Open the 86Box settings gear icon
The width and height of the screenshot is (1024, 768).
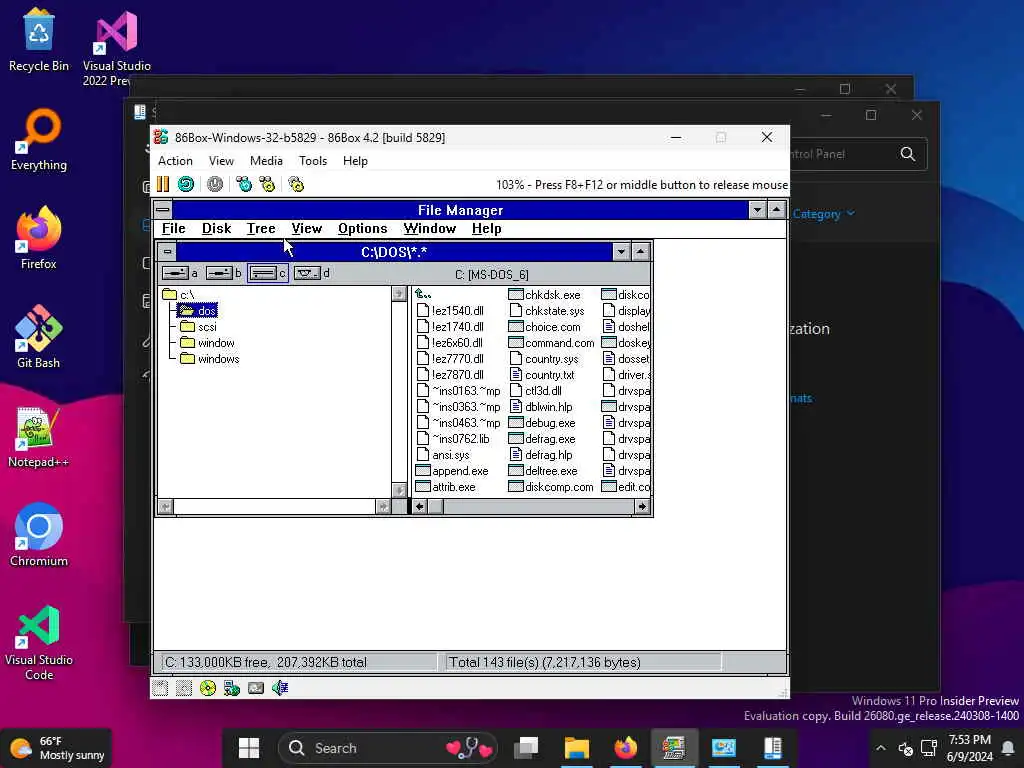(x=296, y=184)
